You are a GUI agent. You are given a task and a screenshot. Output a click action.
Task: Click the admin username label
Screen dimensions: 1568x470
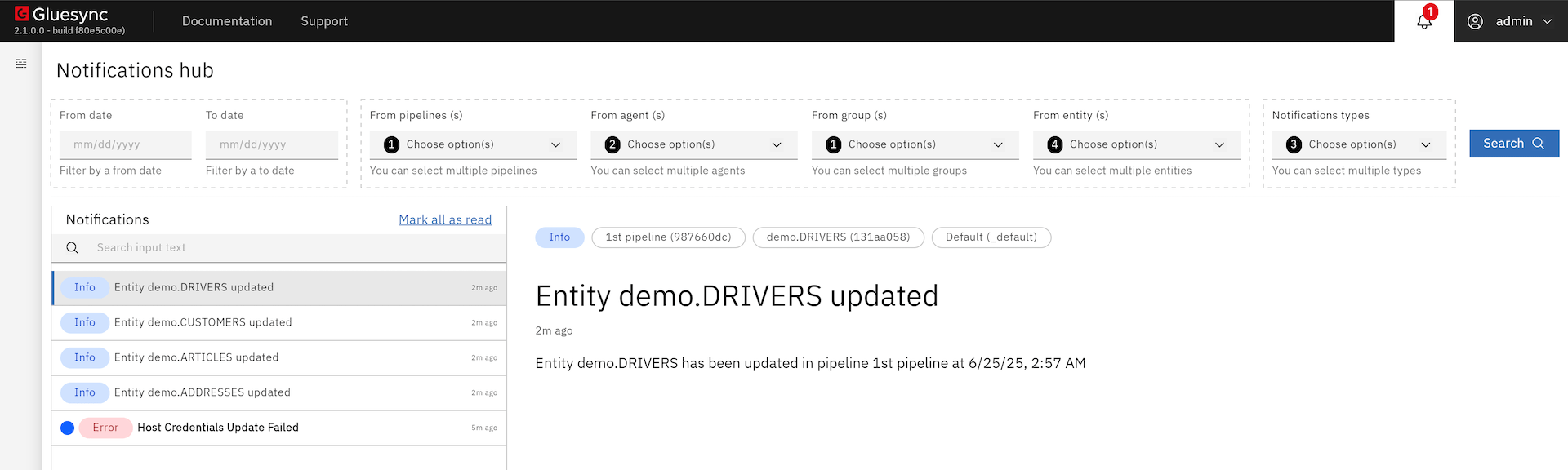point(1514,21)
